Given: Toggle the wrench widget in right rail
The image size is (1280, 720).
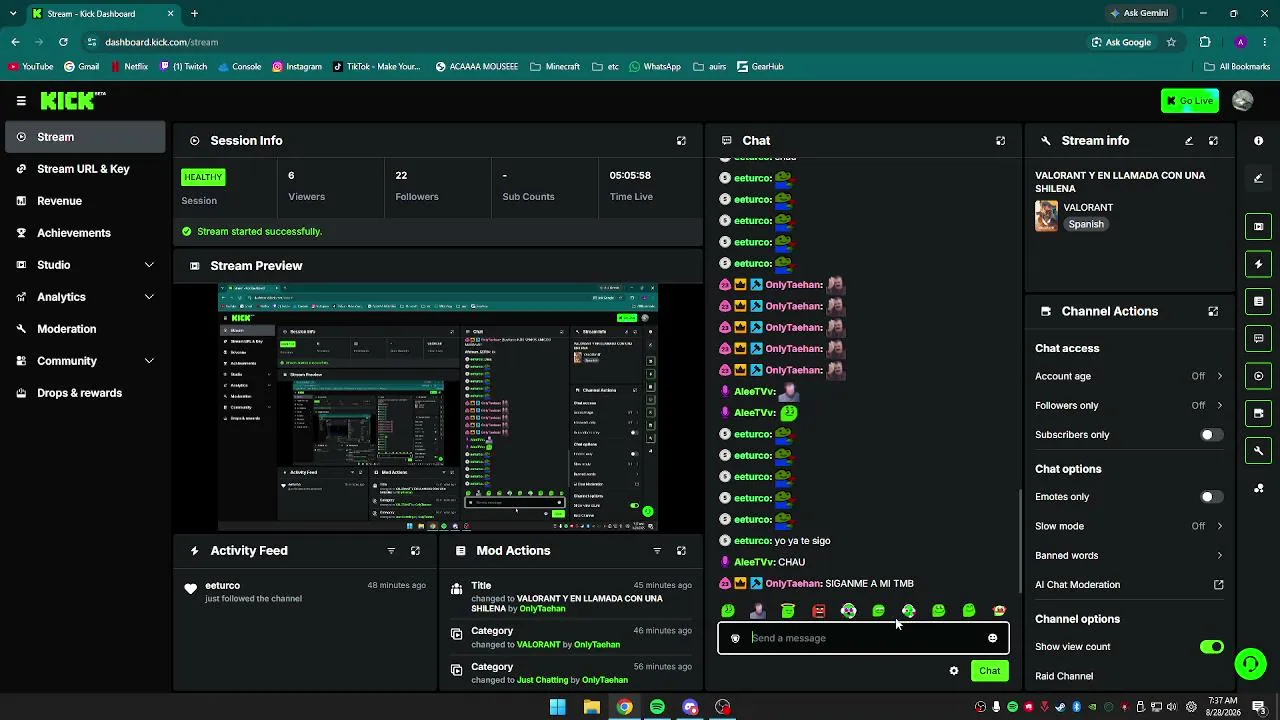Looking at the screenshot, I should click(1258, 451).
